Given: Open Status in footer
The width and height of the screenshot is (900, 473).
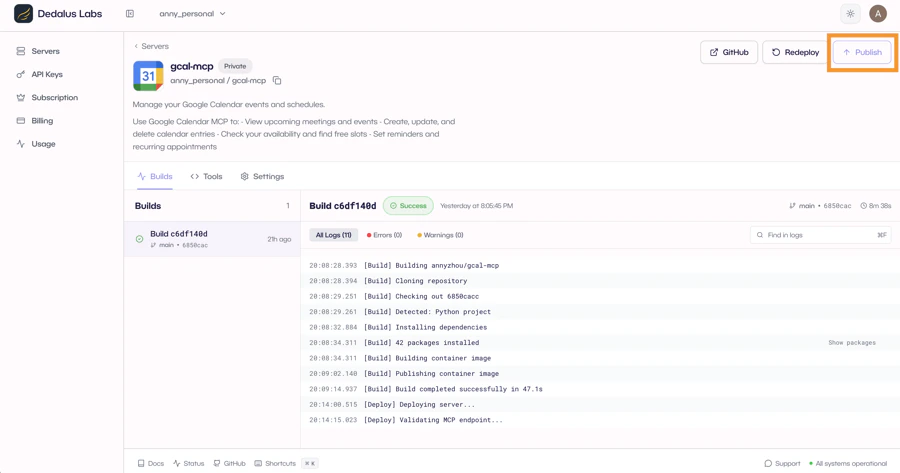Looking at the screenshot, I should click(x=188, y=463).
